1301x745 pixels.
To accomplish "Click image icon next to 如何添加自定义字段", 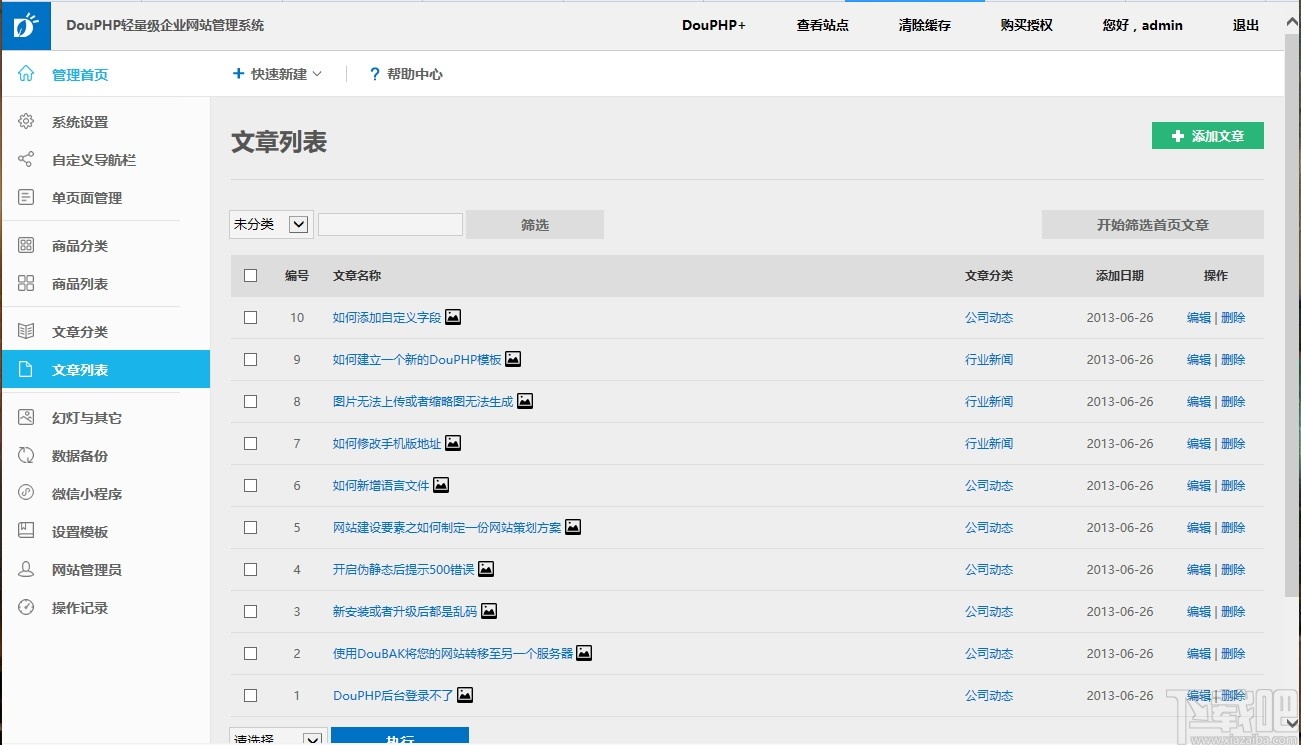I will (453, 317).
